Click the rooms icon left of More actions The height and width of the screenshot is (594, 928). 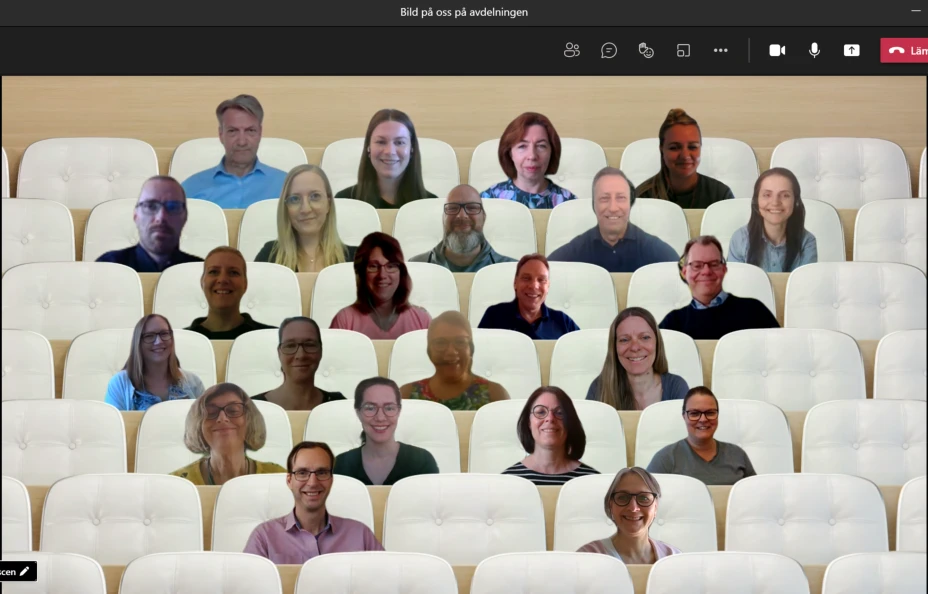coord(683,50)
